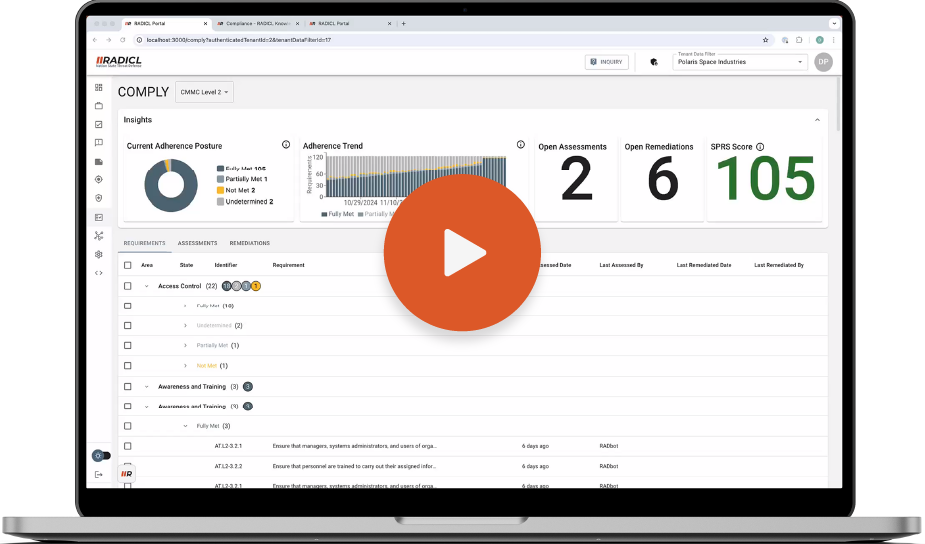The image size is (925, 544).
Task: Show info for Current Adherence Posture
Action: (x=286, y=145)
